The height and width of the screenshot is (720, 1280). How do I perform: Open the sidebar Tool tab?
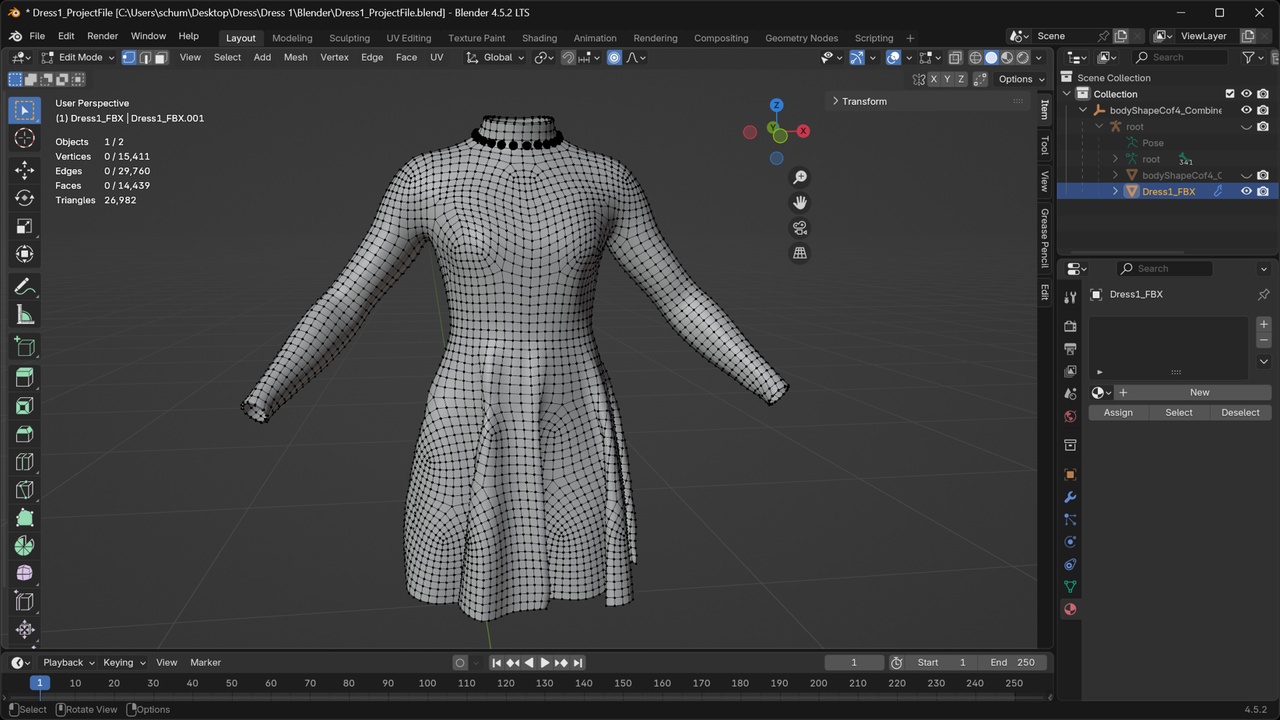click(1045, 146)
